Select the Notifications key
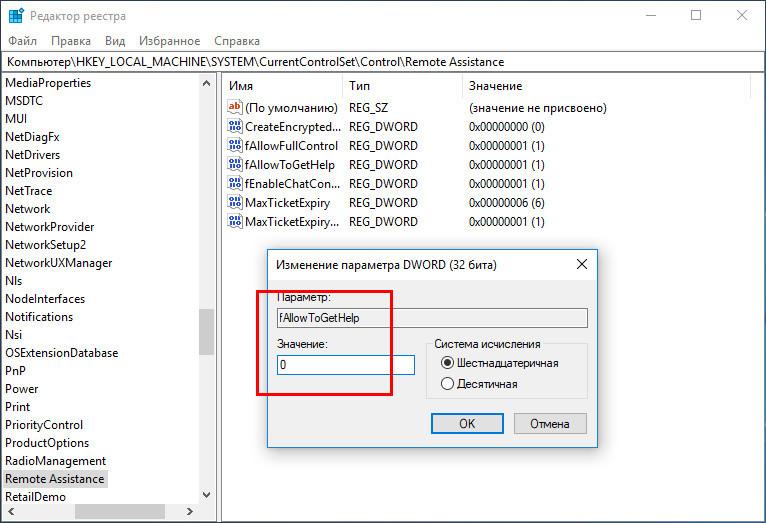Viewport: 766px width, 523px height. pyautogui.click(x=39, y=317)
